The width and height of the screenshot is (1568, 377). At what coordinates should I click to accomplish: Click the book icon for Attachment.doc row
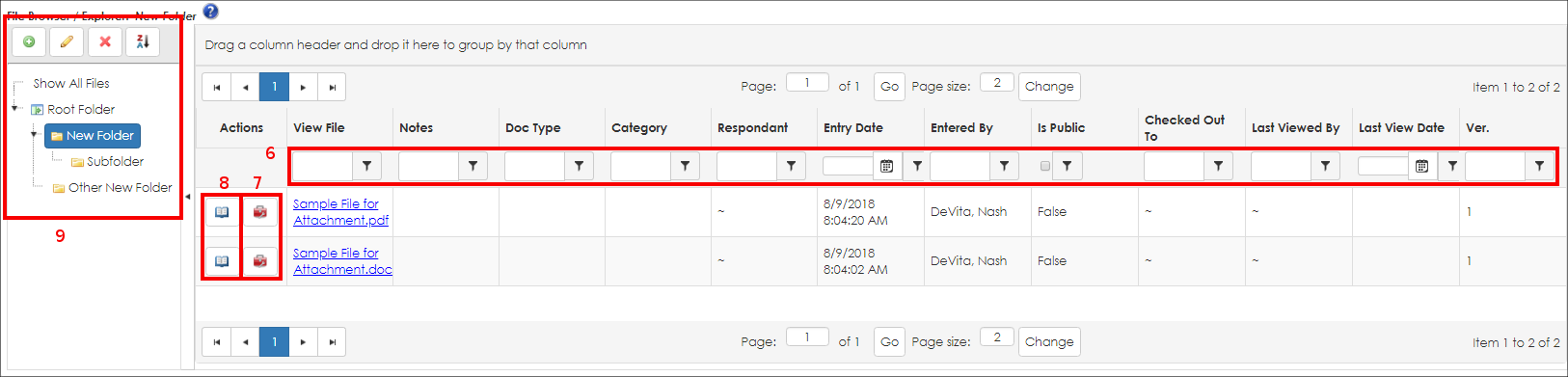(222, 261)
